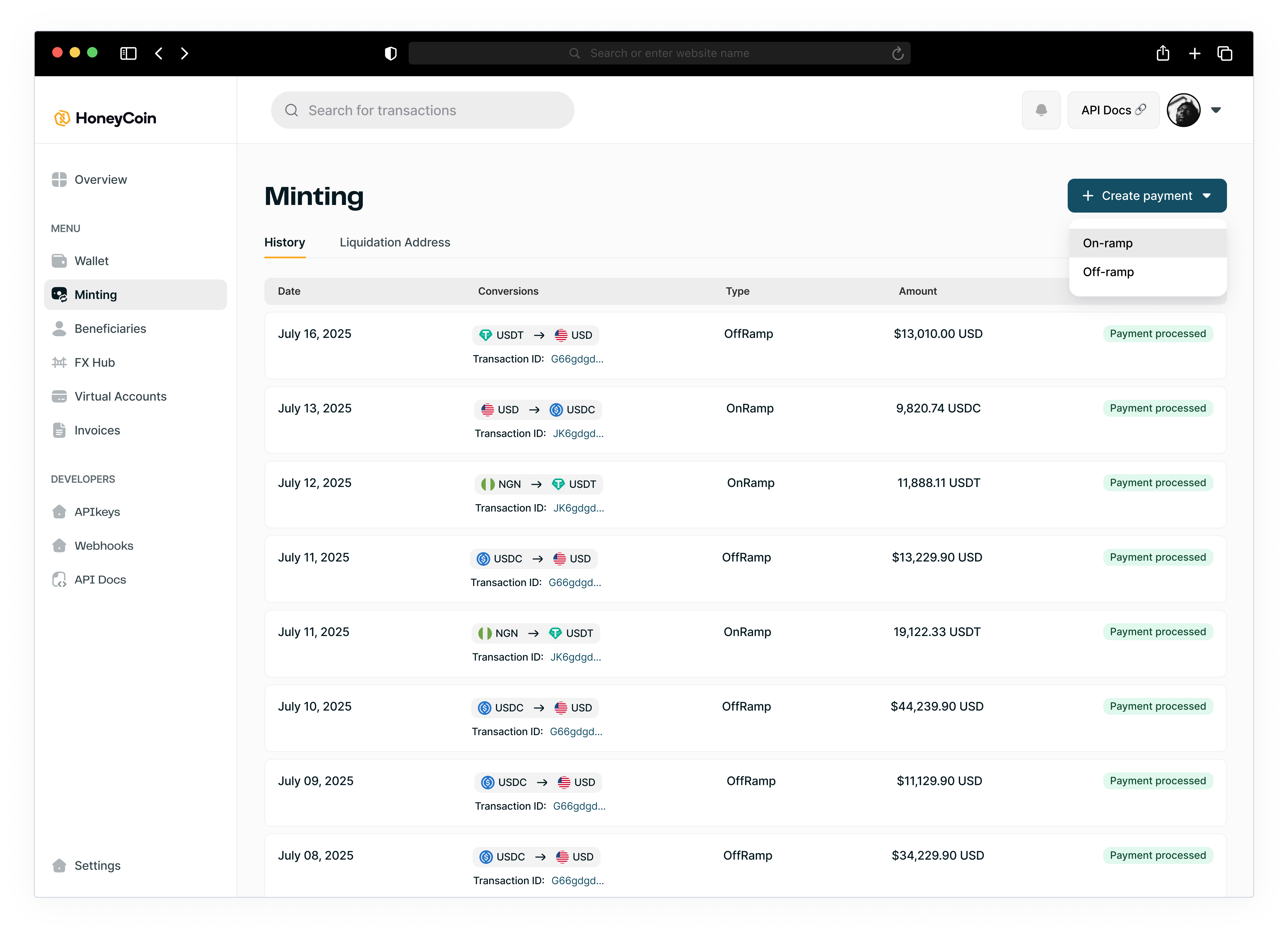This screenshot has height=935, width=1288.
Task: Show tab overview icon
Action: click(1225, 53)
